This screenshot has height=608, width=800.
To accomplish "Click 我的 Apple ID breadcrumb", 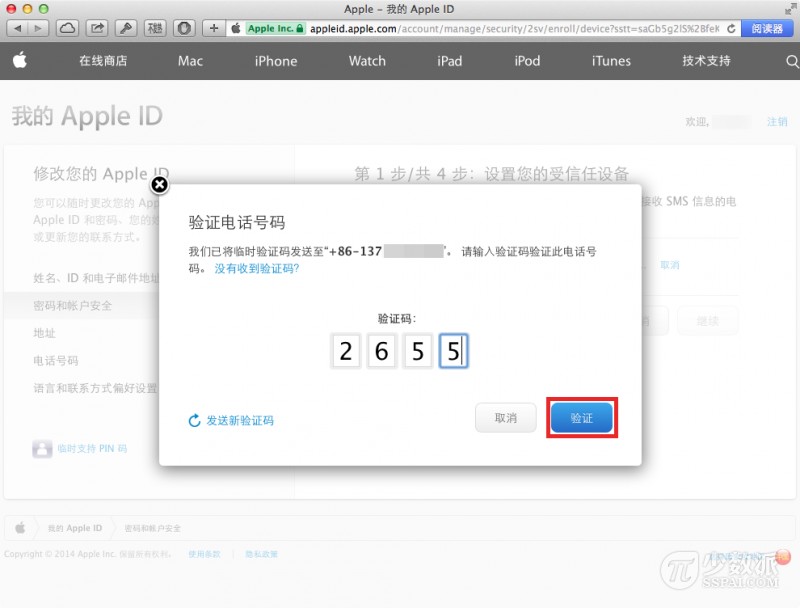I will [75, 528].
